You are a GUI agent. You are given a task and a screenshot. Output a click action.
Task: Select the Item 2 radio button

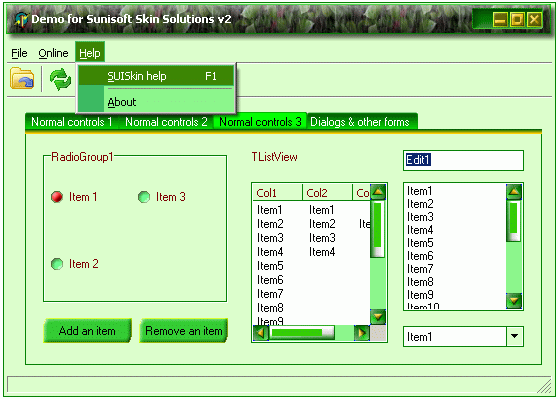57,264
